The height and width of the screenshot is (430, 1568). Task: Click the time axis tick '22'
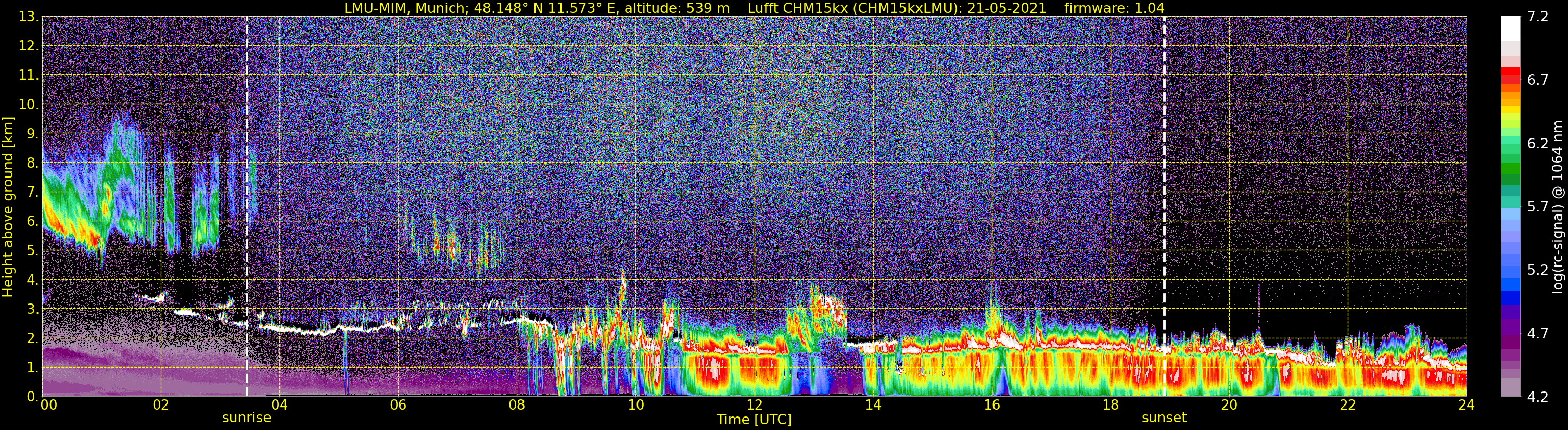[1347, 405]
